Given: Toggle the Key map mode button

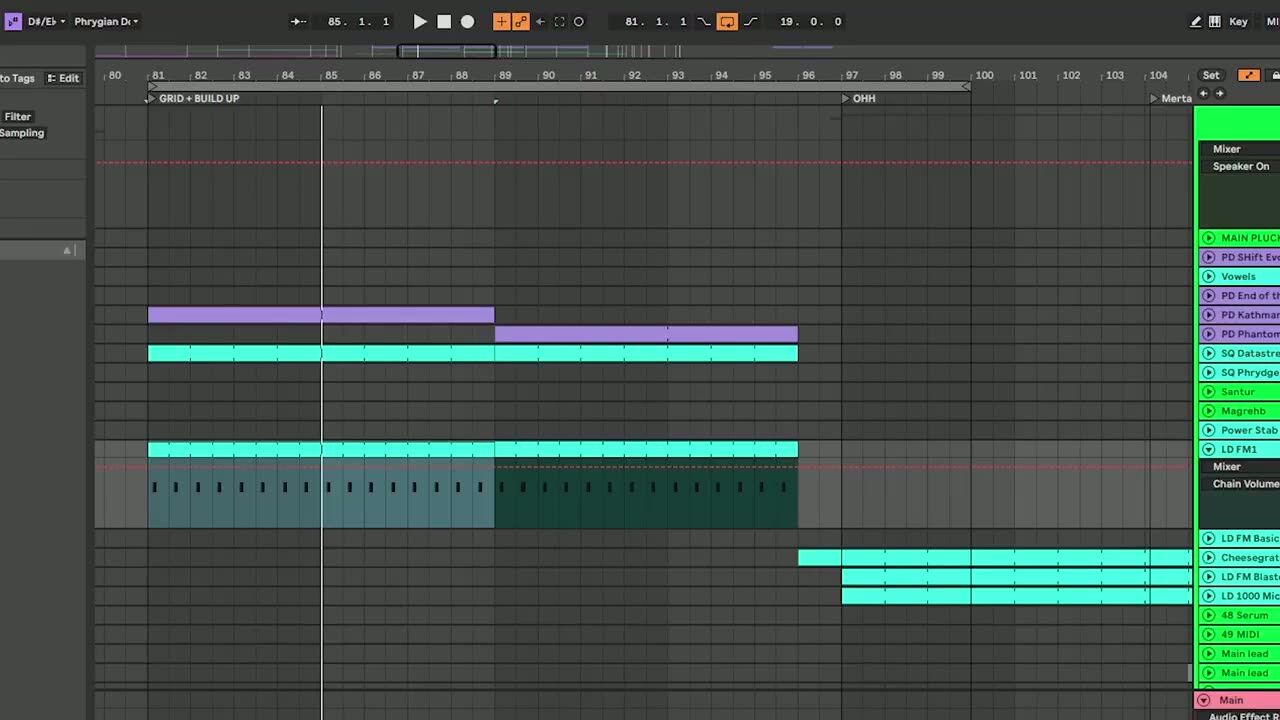Looking at the screenshot, I should pos(1238,21).
